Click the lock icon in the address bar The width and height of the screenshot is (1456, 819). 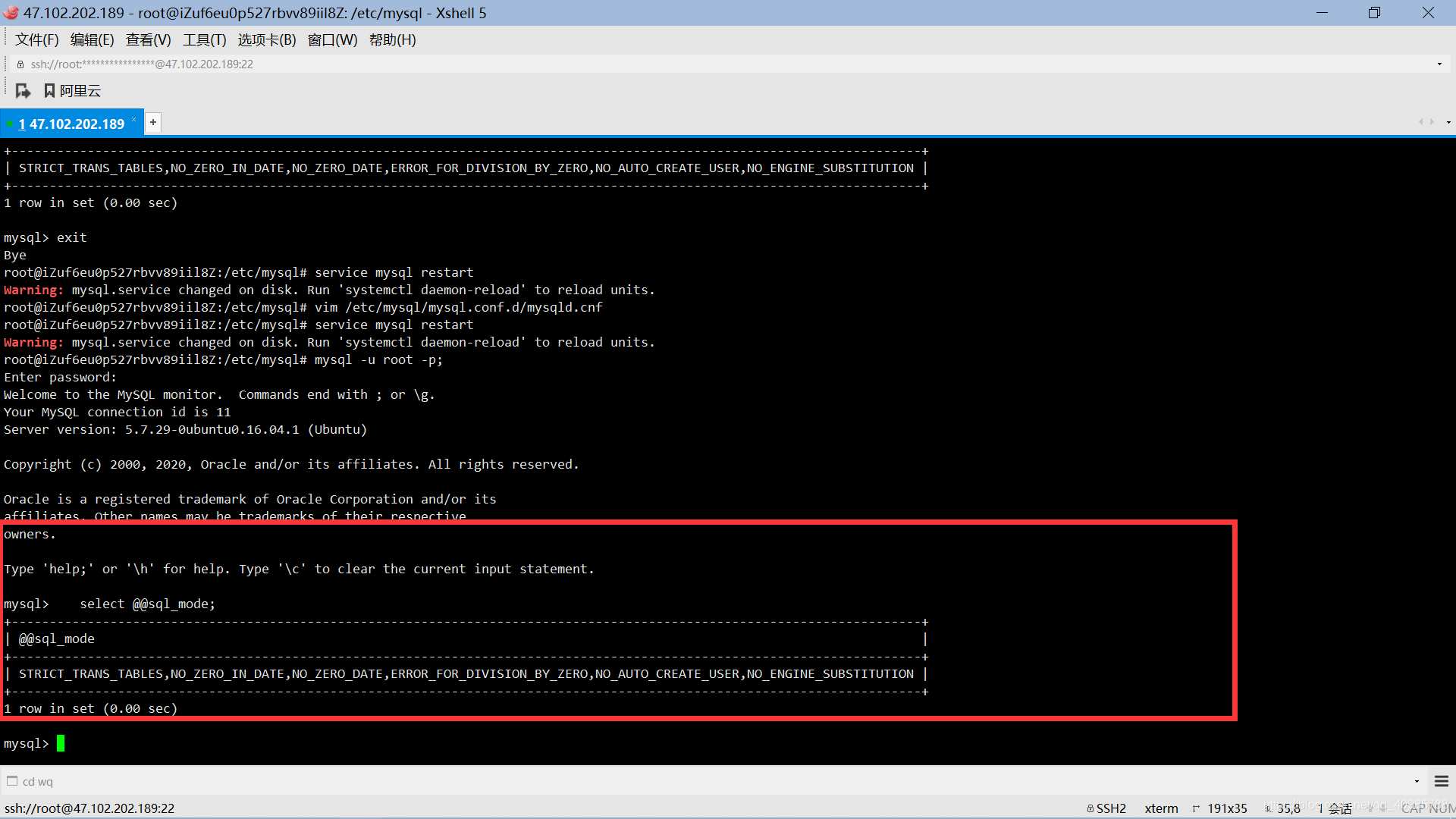click(x=20, y=64)
